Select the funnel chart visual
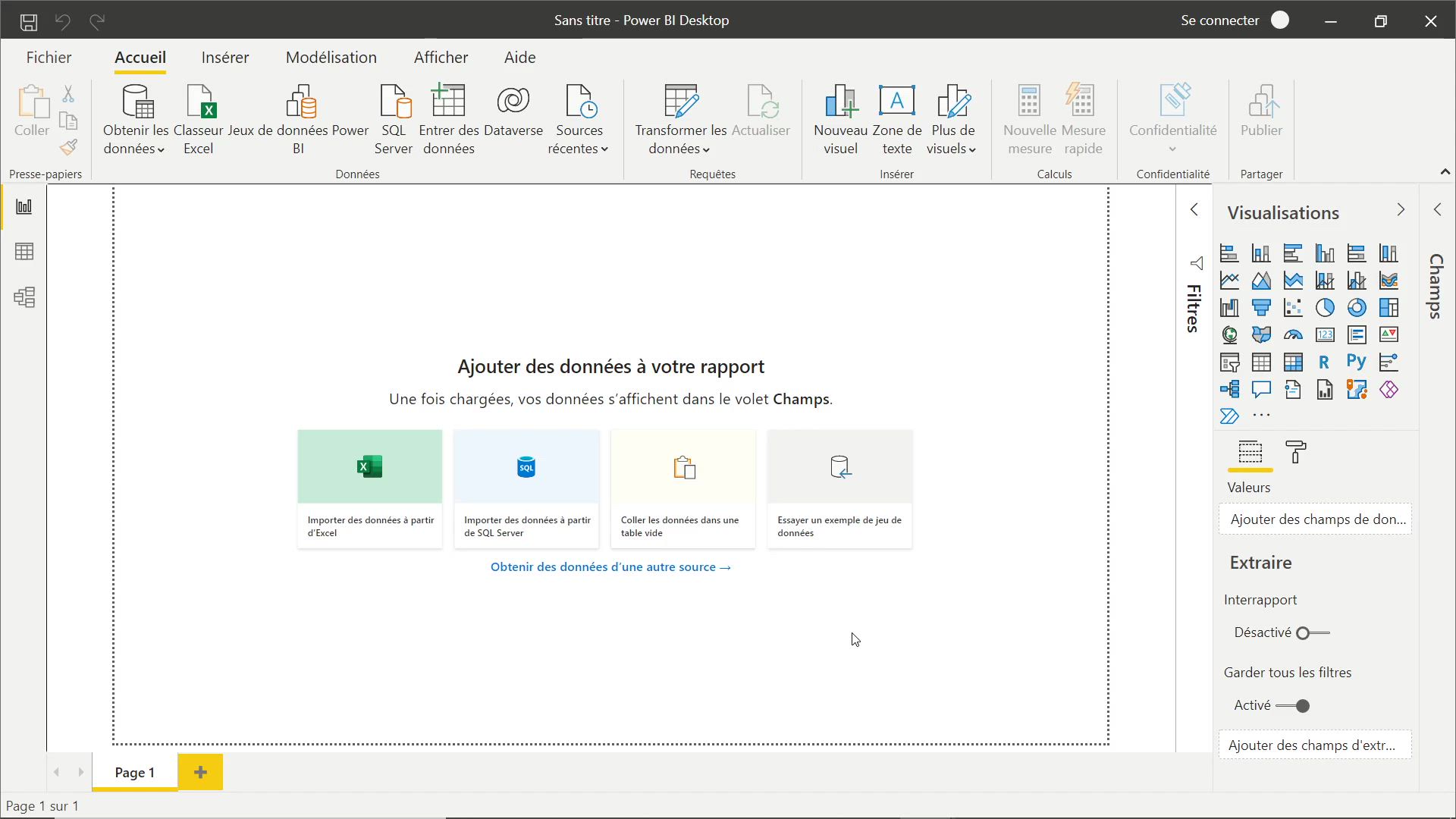Screen dimensions: 1456x819 (x=1261, y=308)
